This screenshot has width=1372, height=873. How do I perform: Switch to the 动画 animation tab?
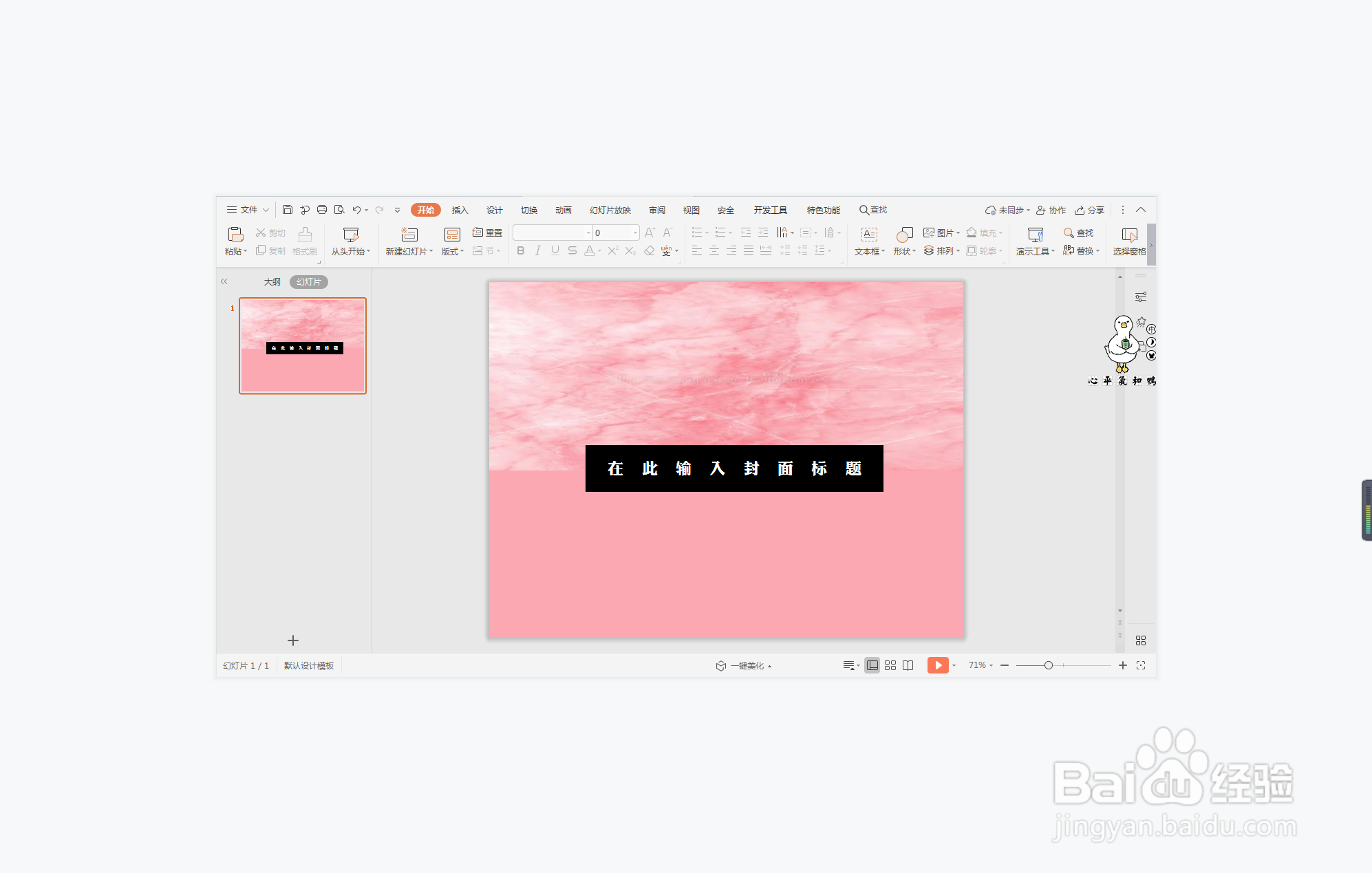click(x=564, y=210)
